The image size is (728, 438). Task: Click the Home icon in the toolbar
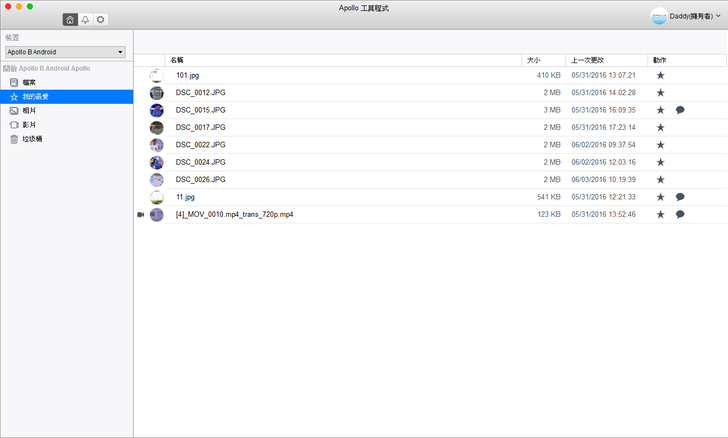69,20
